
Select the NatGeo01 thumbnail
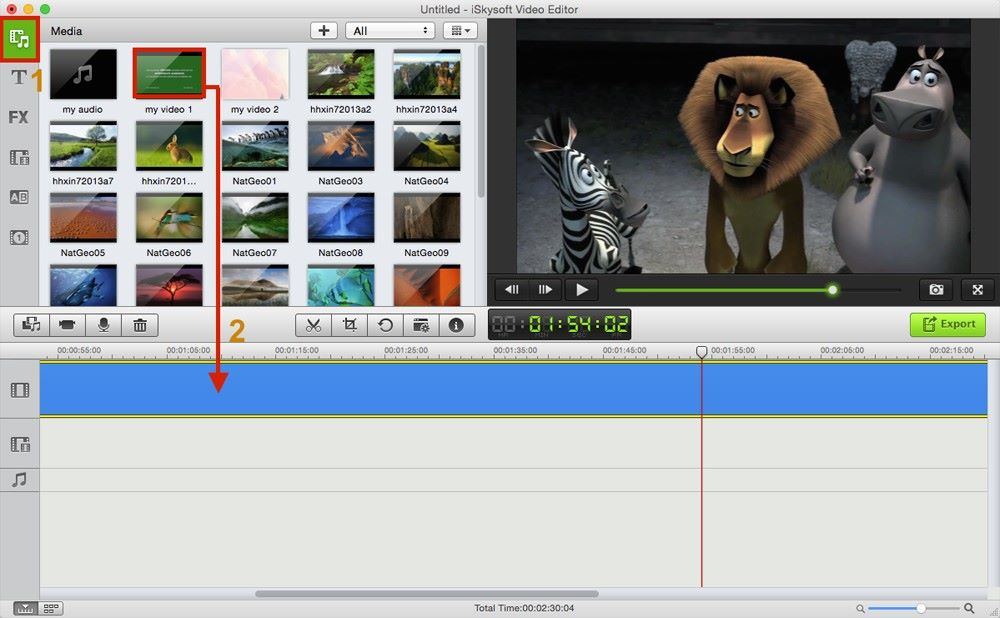[255, 146]
